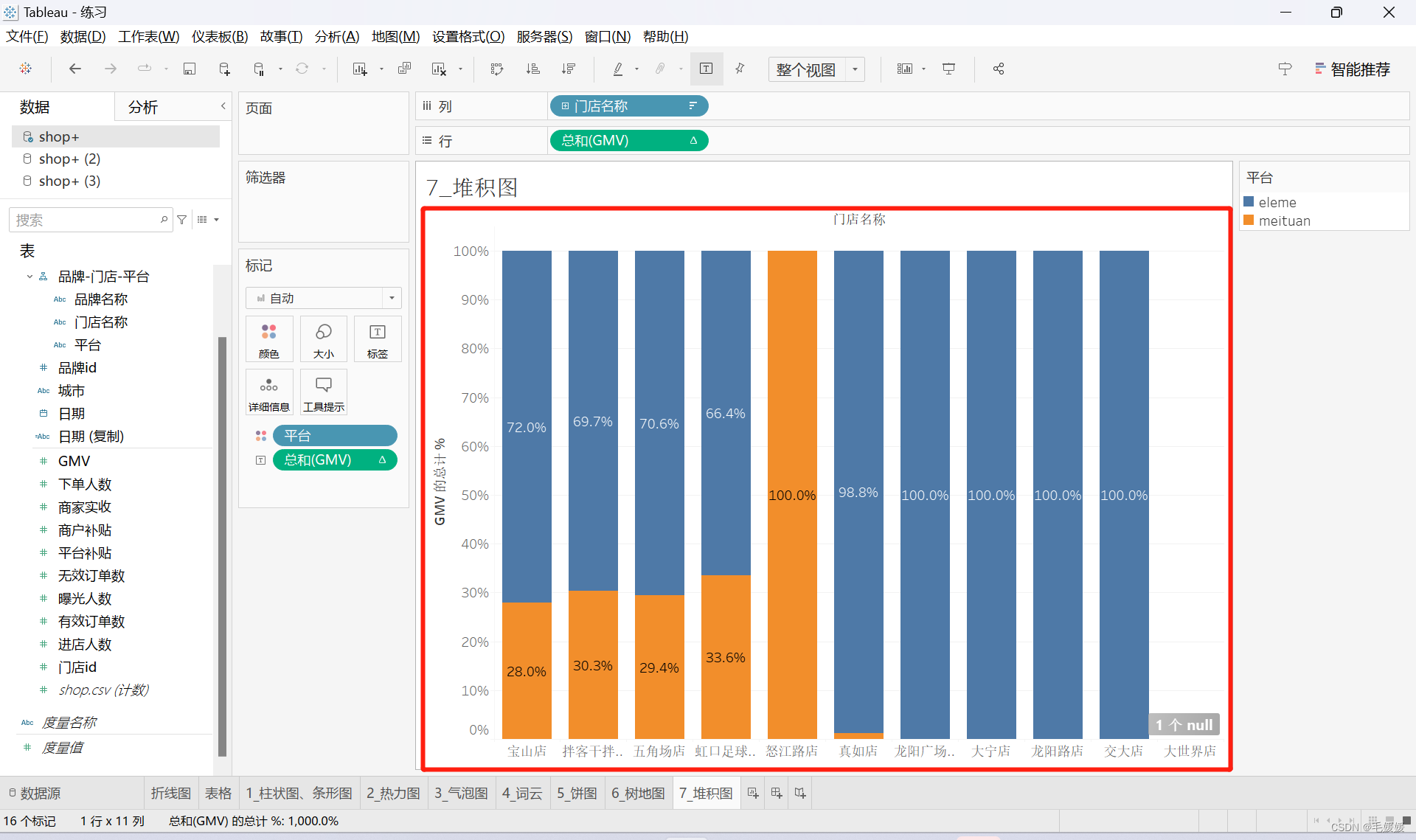Screen dimensions: 1416x840
Task: Open the 工作表(W) menu
Action: pos(149,36)
